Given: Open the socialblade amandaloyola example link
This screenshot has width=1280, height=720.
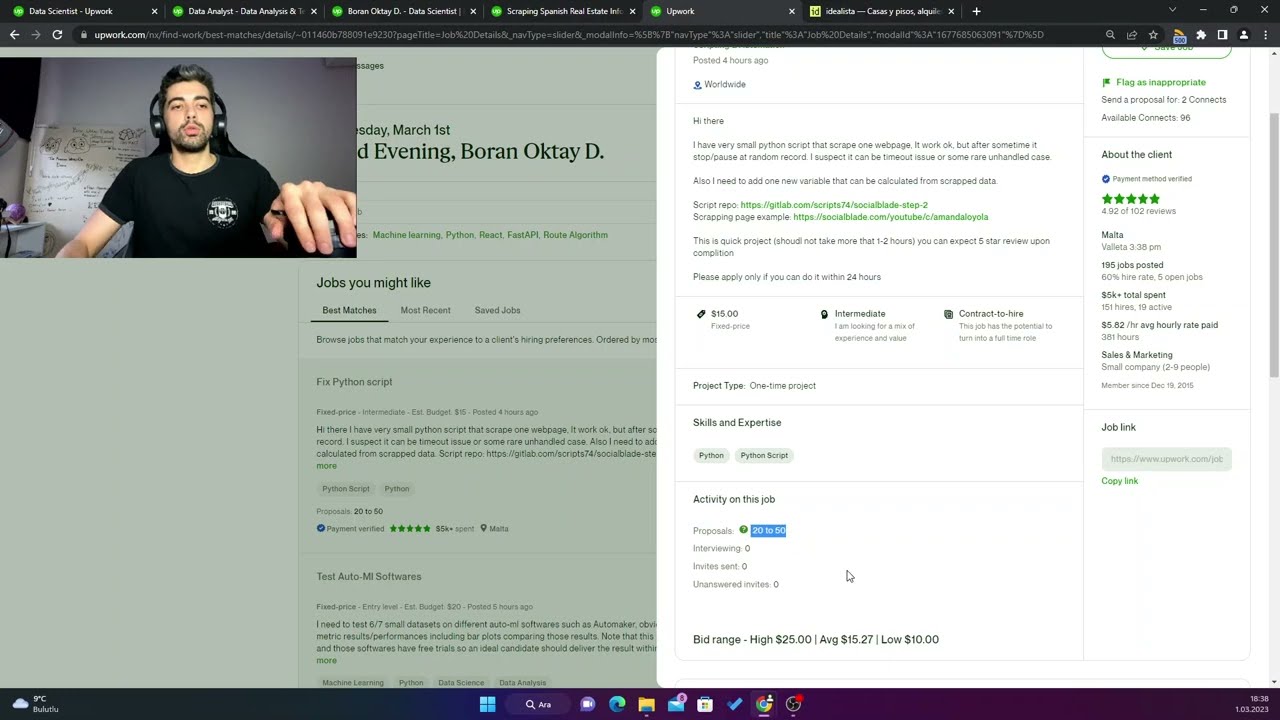Looking at the screenshot, I should point(890,217).
